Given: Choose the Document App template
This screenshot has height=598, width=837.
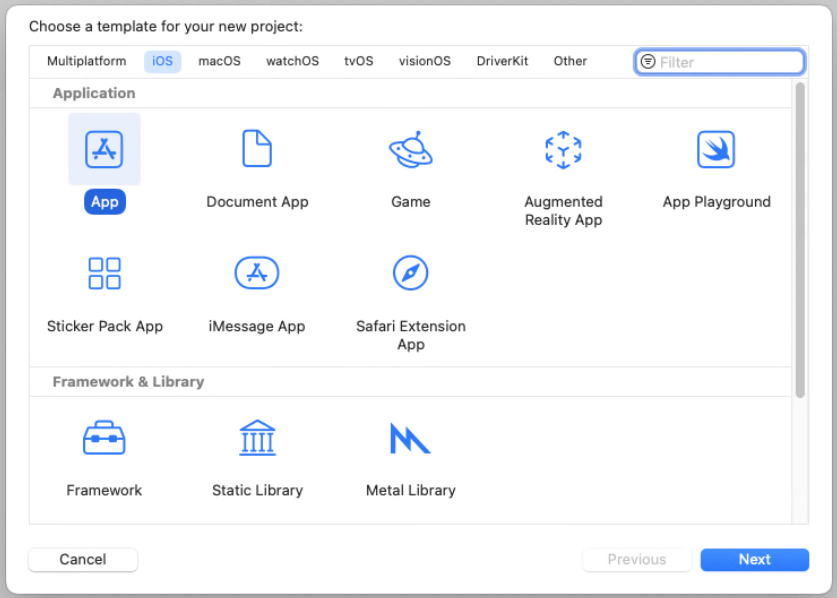Looking at the screenshot, I should tap(257, 150).
